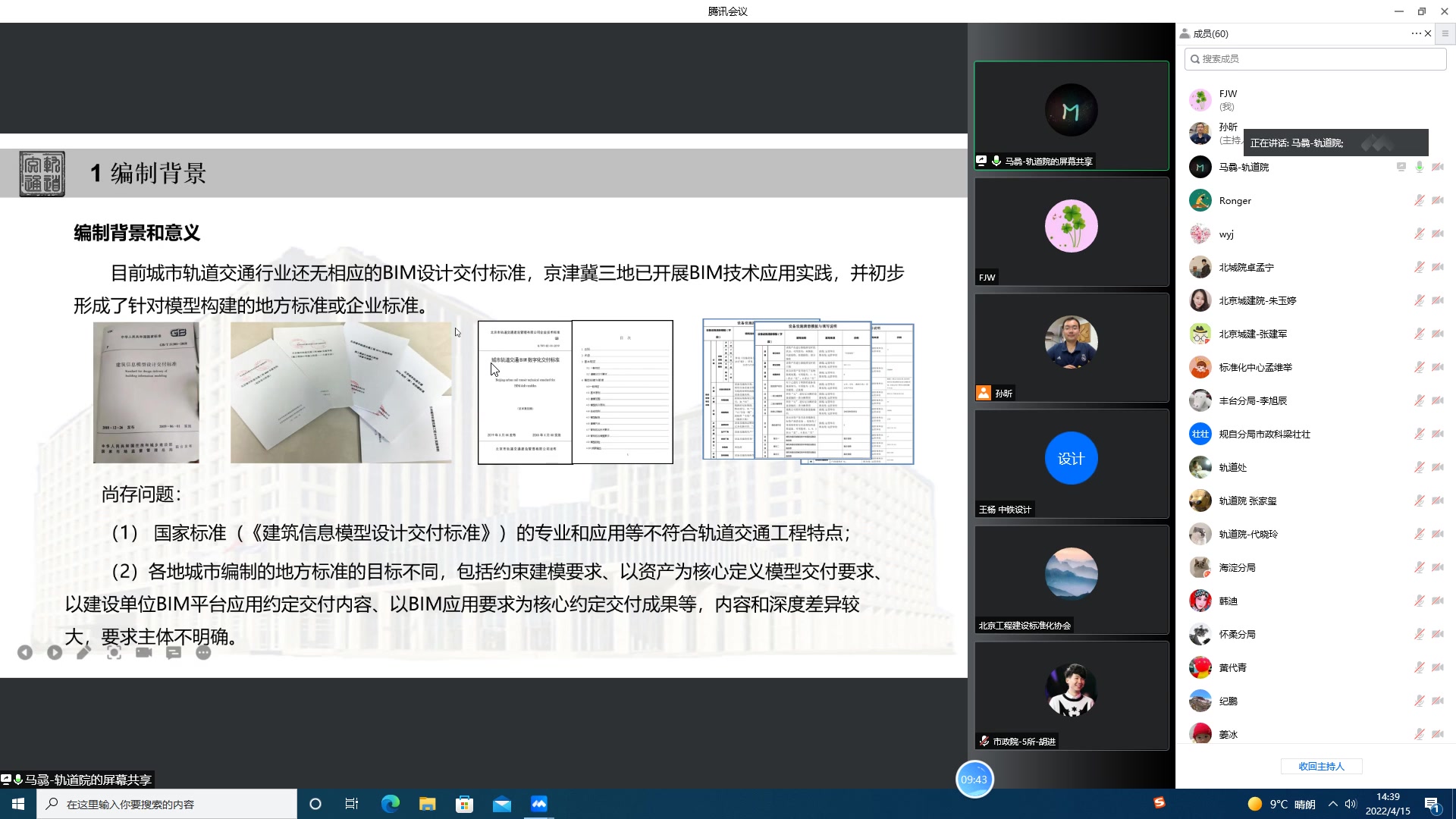Select member 姜冰 in list
The image size is (1456, 819).
[x=1316, y=733]
